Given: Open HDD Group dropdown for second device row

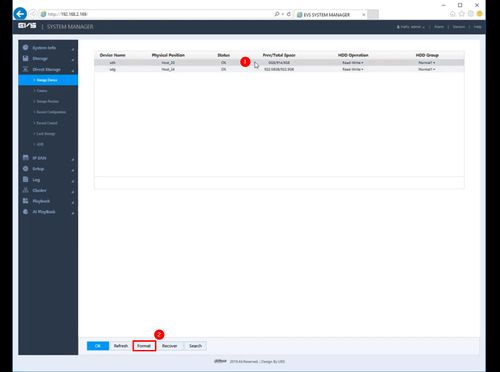Looking at the screenshot, I should click(427, 69).
